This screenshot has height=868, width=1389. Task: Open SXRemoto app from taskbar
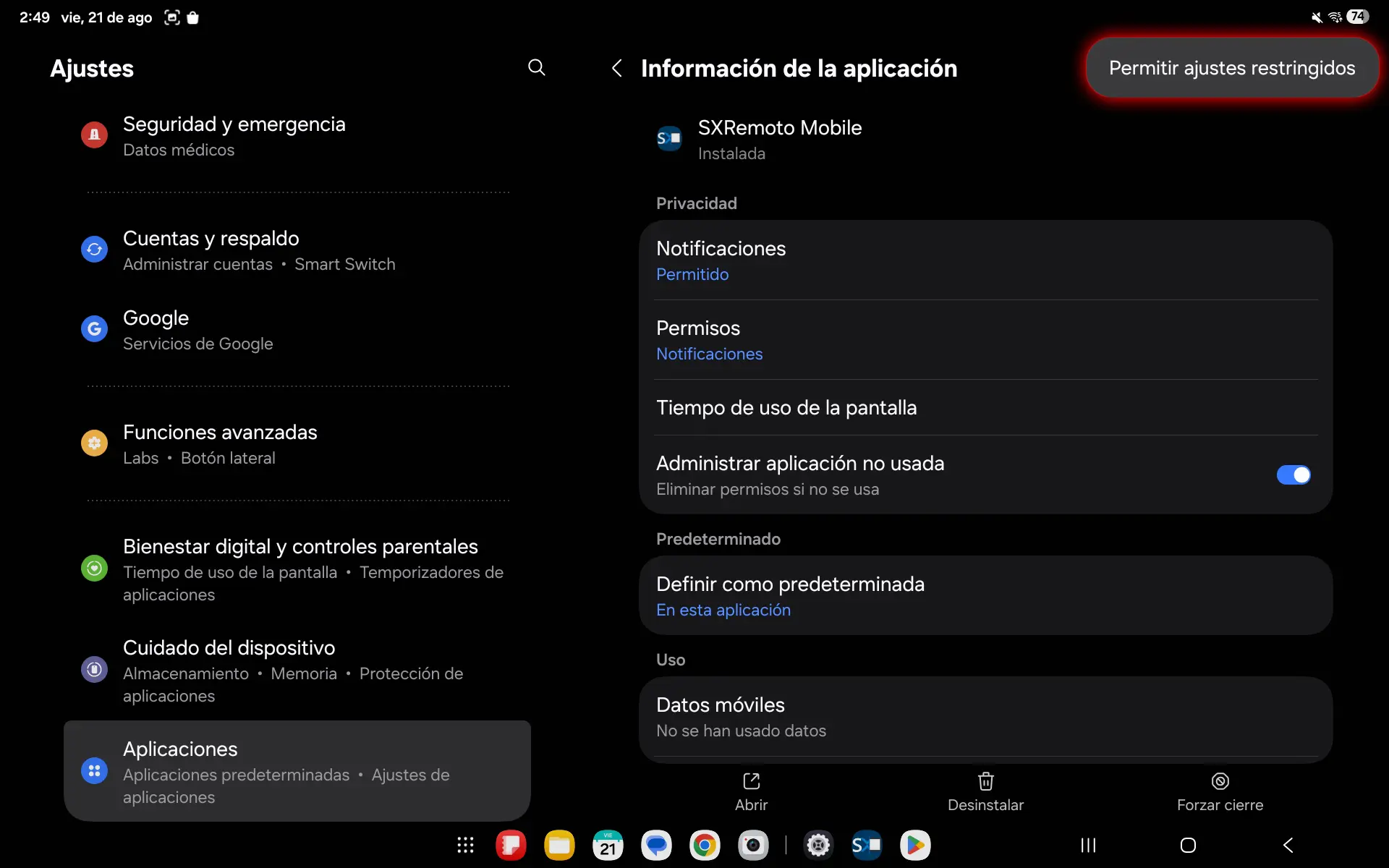pos(867,845)
